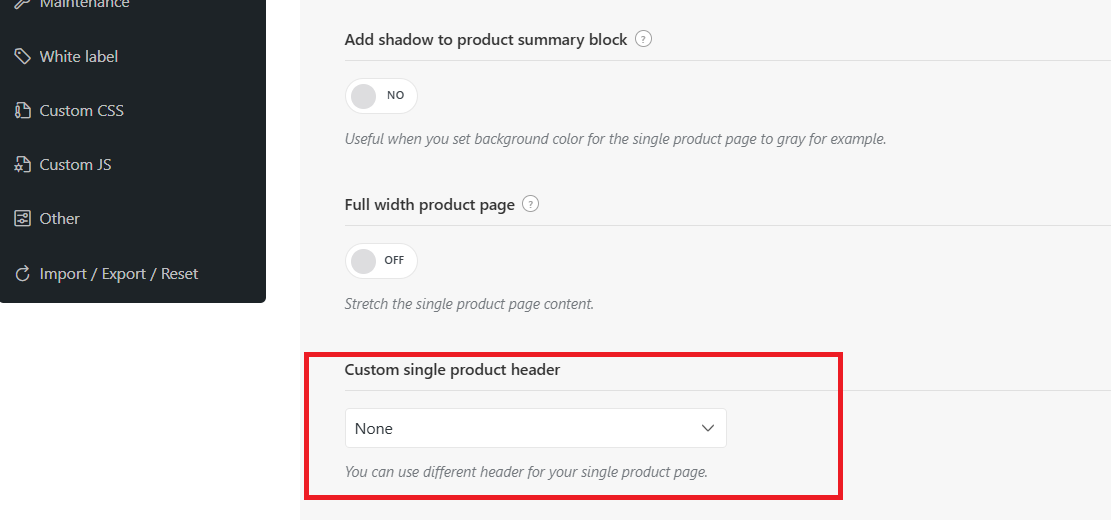Image resolution: width=1111 pixels, height=520 pixels.
Task: Open help tooltip for Full width product page
Action: tap(530, 204)
